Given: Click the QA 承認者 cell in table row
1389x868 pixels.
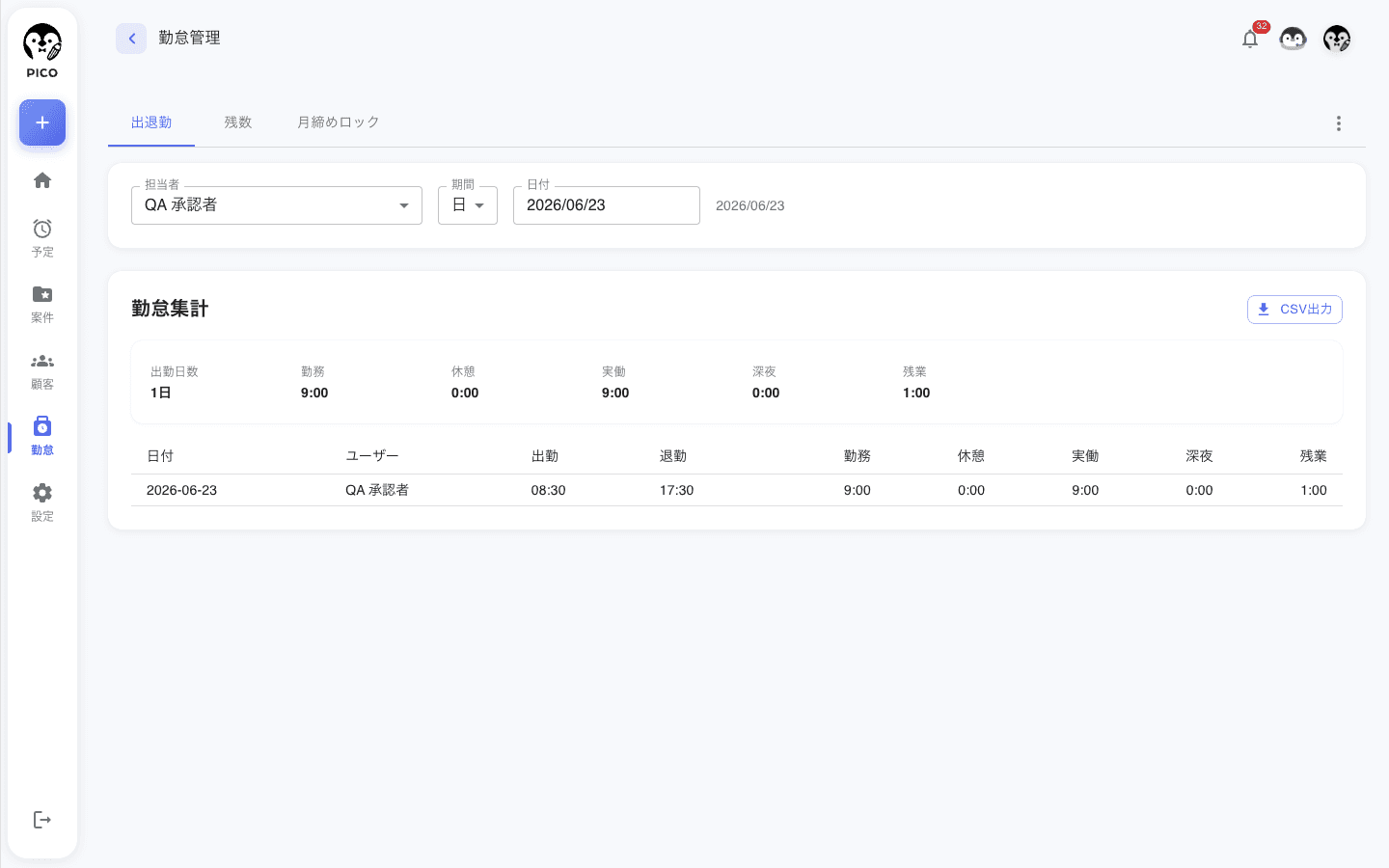Looking at the screenshot, I should click(377, 490).
